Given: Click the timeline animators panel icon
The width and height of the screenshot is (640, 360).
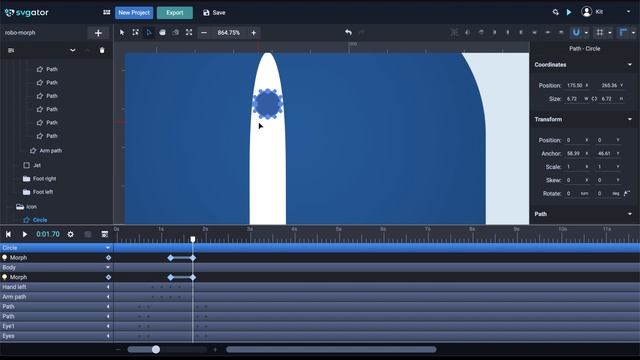Looking at the screenshot, I should pos(104,234).
